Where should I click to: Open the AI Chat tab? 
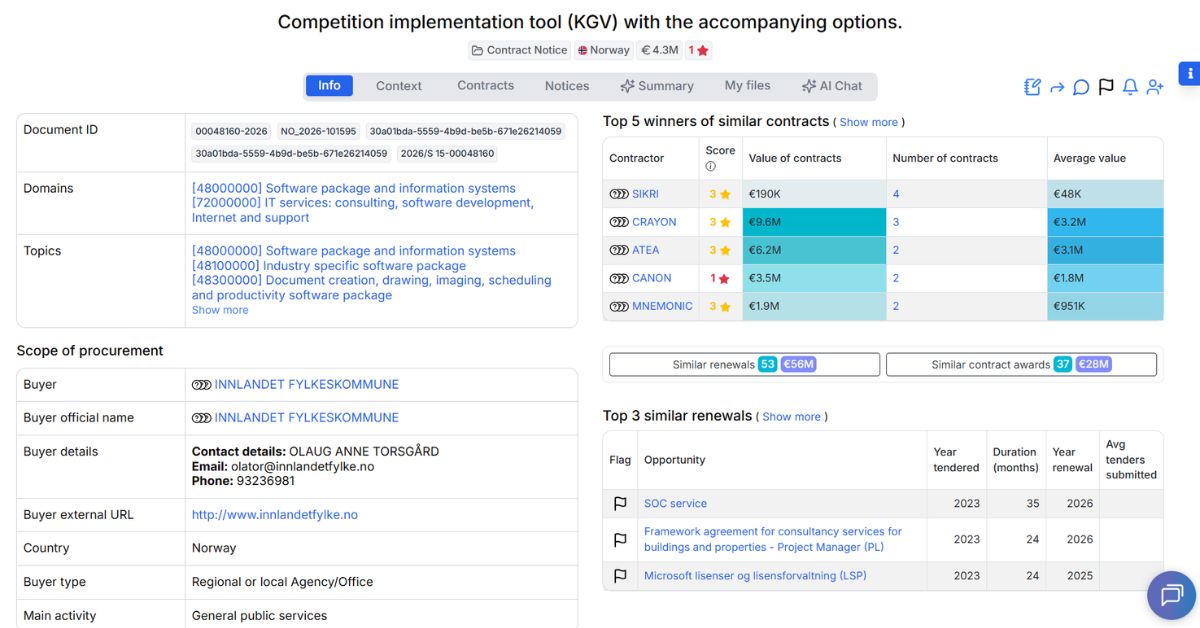(833, 85)
